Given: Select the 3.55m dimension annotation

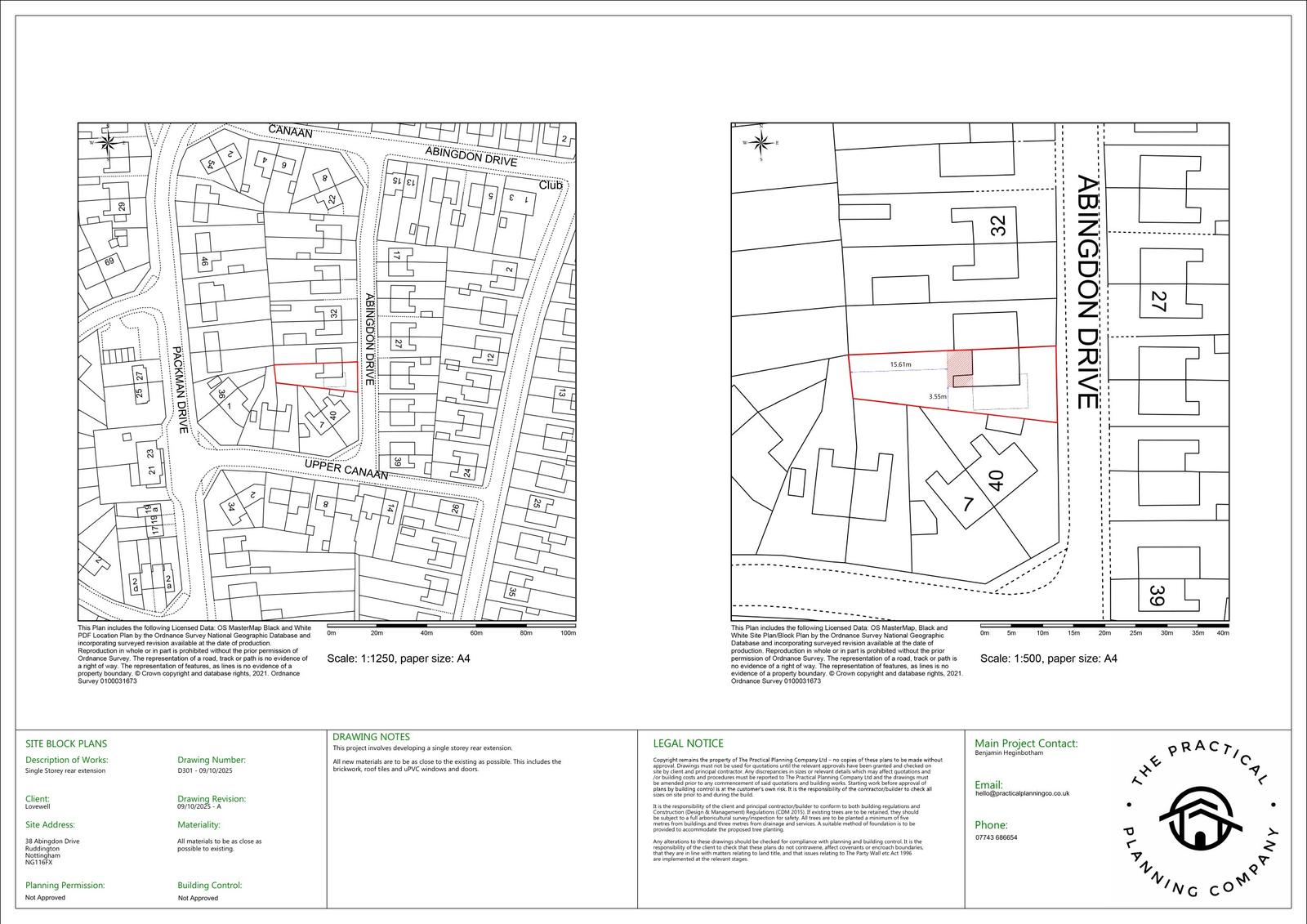Looking at the screenshot, I should pyautogui.click(x=938, y=397).
